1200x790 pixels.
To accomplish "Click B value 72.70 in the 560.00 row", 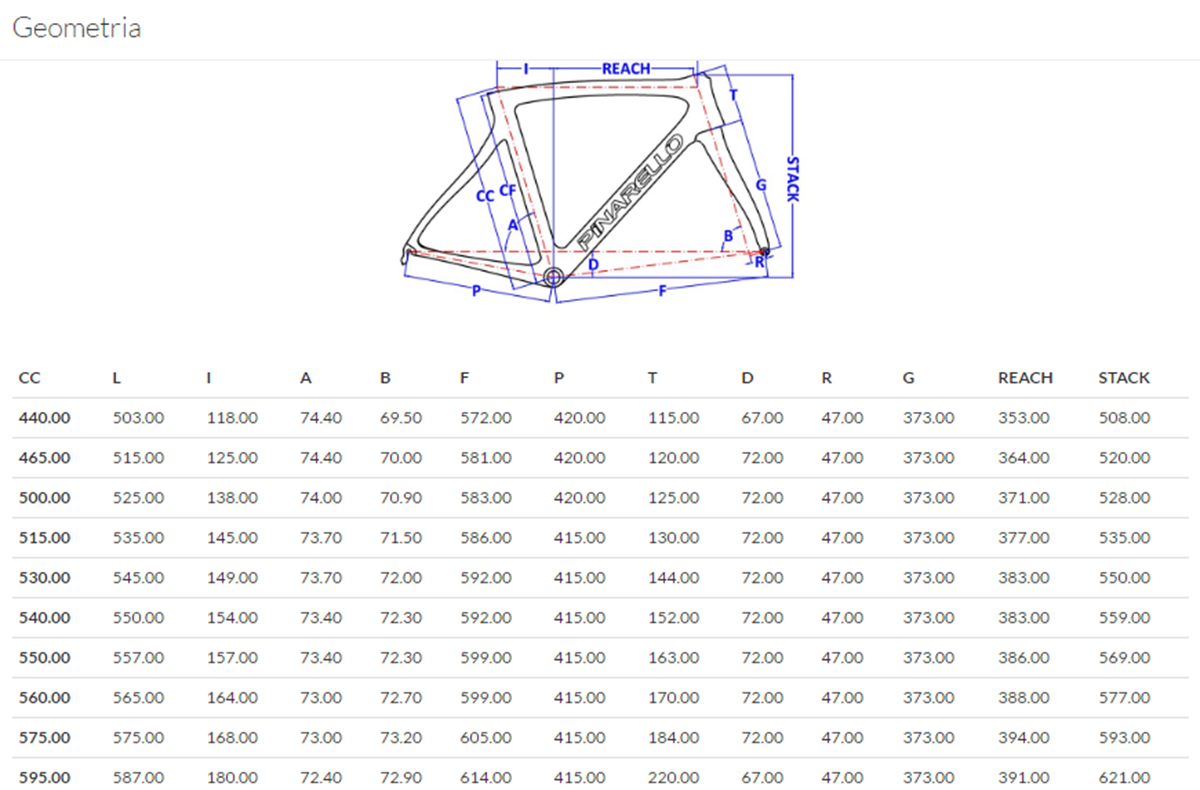I will 401,698.
